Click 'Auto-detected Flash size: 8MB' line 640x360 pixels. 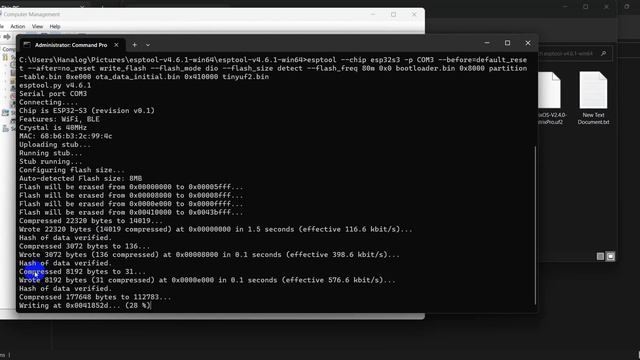(x=80, y=179)
